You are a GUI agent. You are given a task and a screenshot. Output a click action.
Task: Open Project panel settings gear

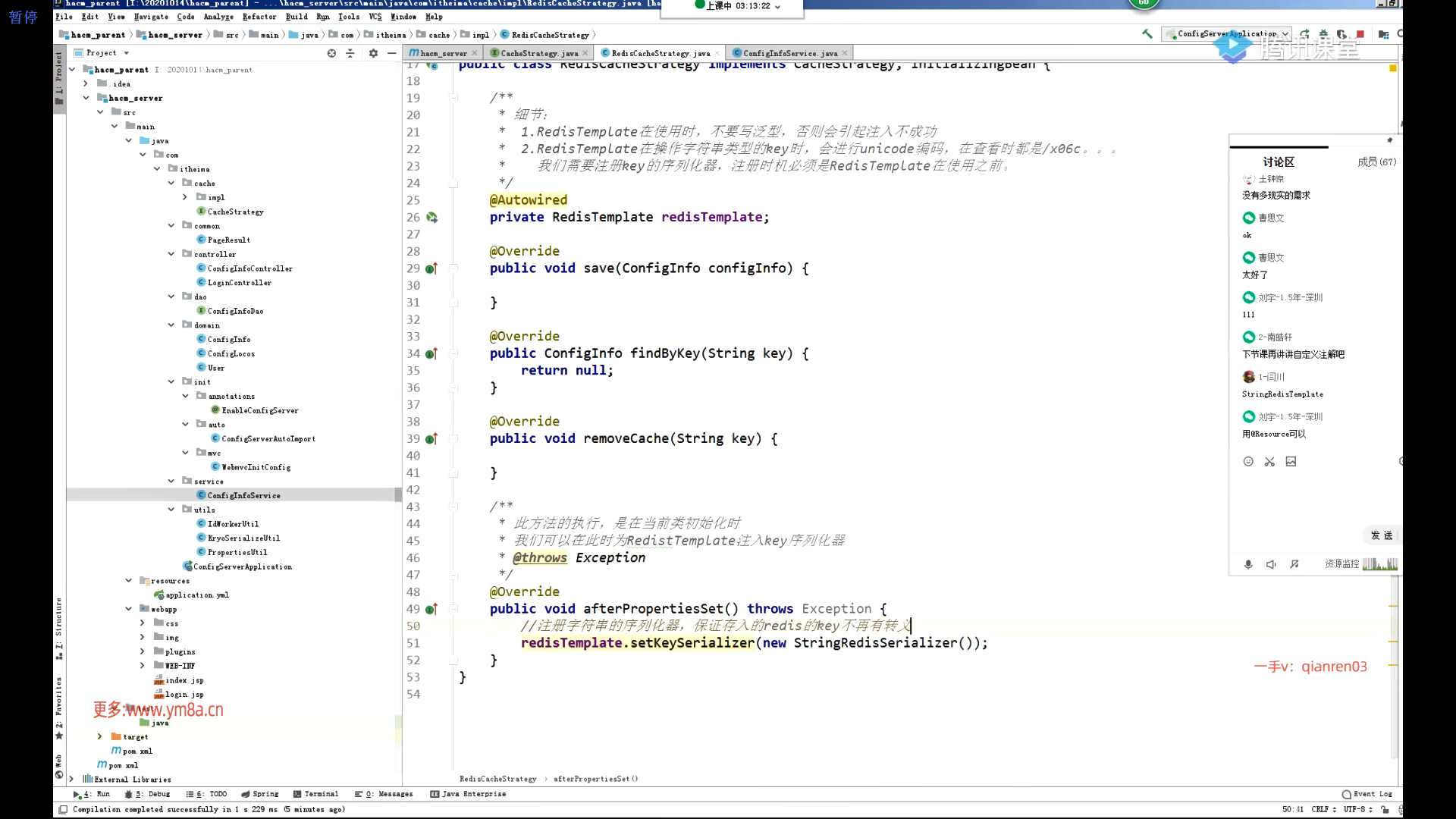click(x=373, y=53)
